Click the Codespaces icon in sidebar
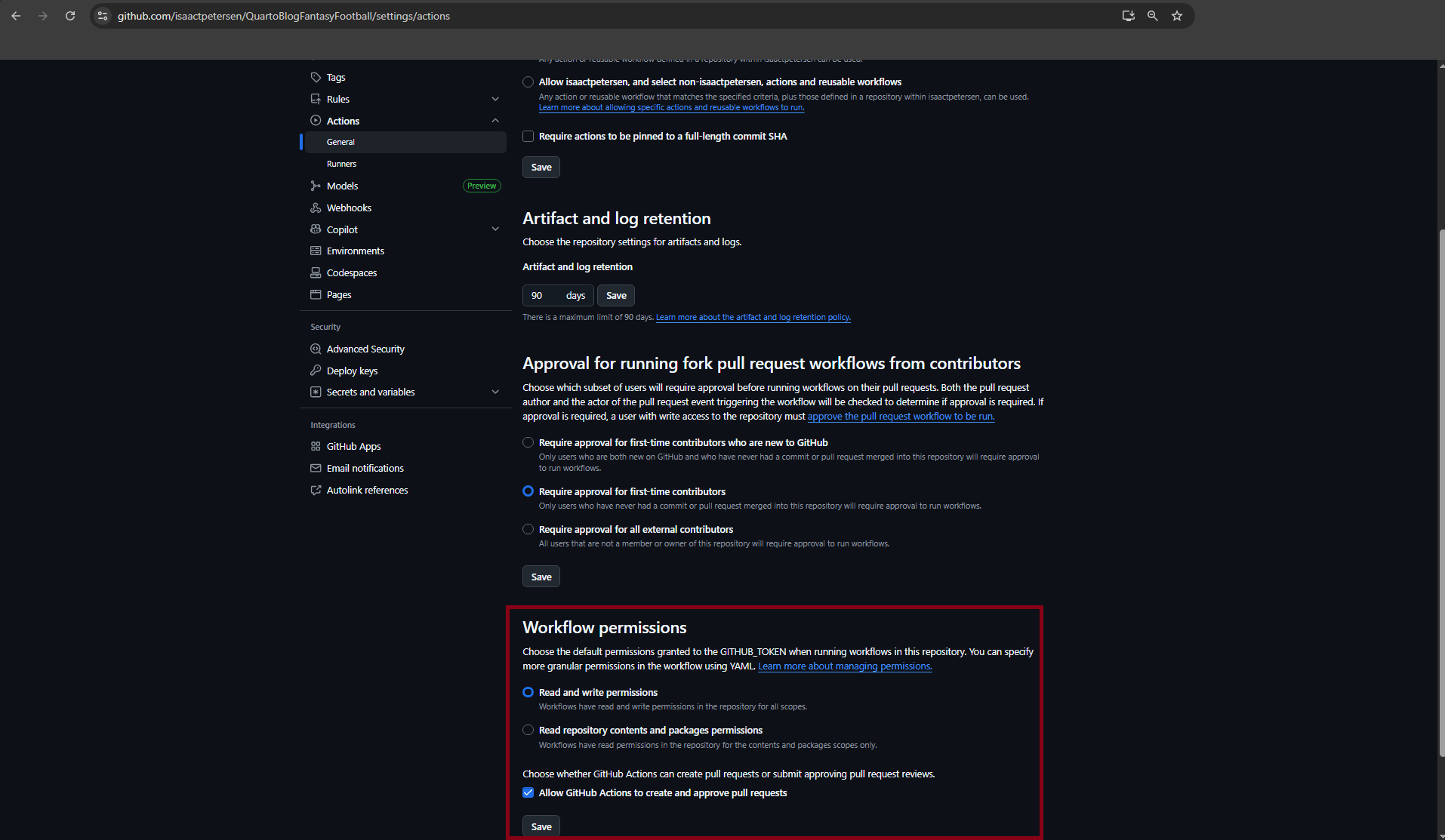Image resolution: width=1445 pixels, height=840 pixels. 316,272
